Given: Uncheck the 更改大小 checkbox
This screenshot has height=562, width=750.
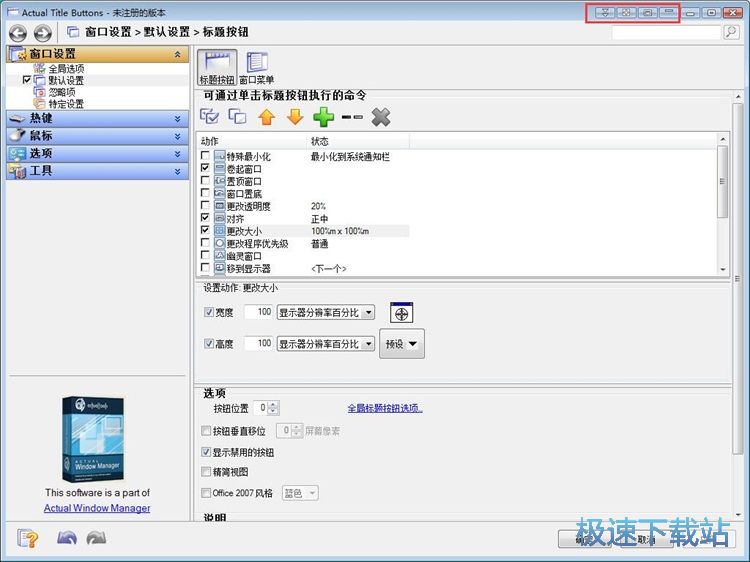Looking at the screenshot, I should click(x=205, y=230).
